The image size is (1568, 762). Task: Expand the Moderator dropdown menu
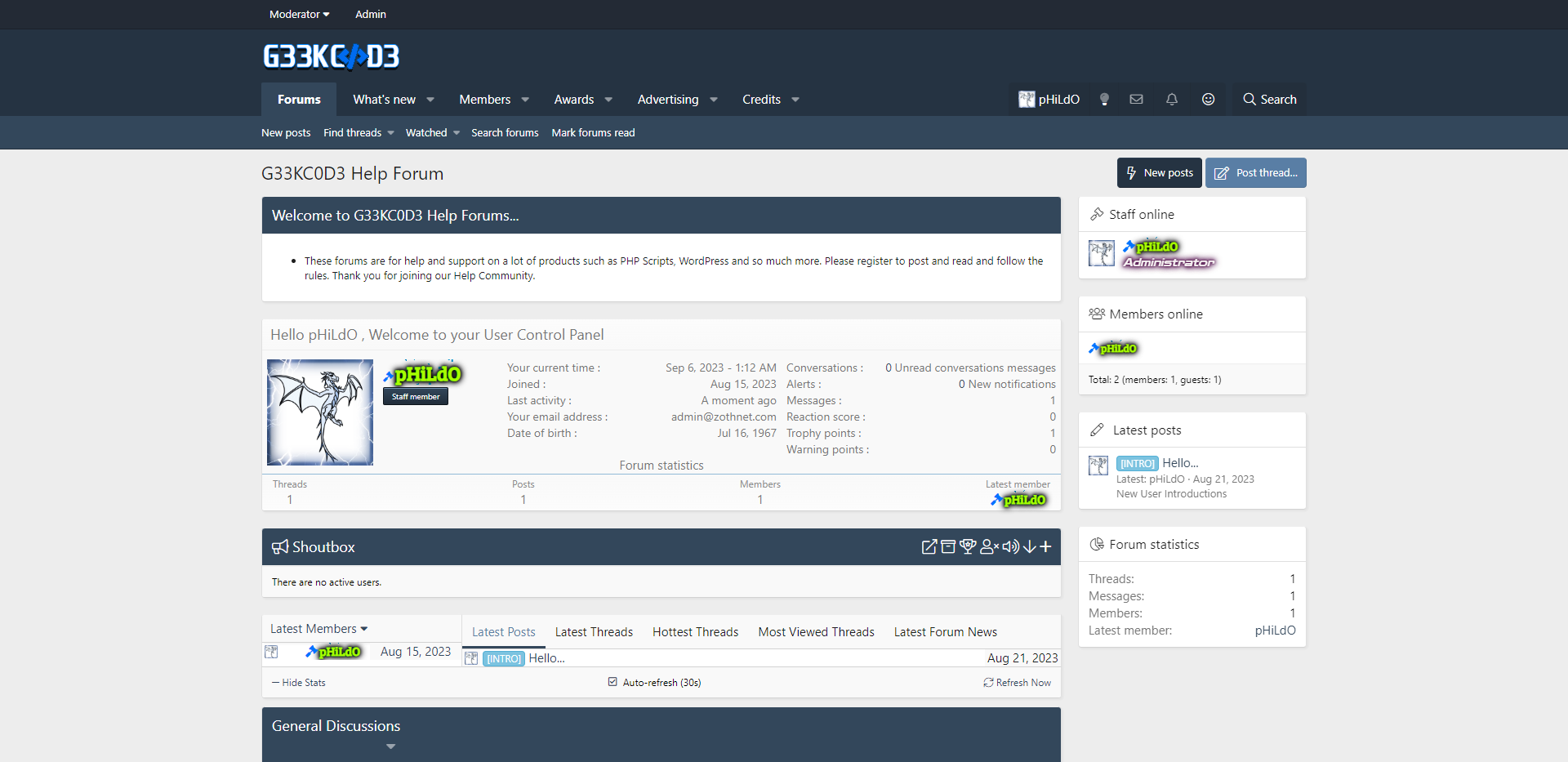click(299, 14)
